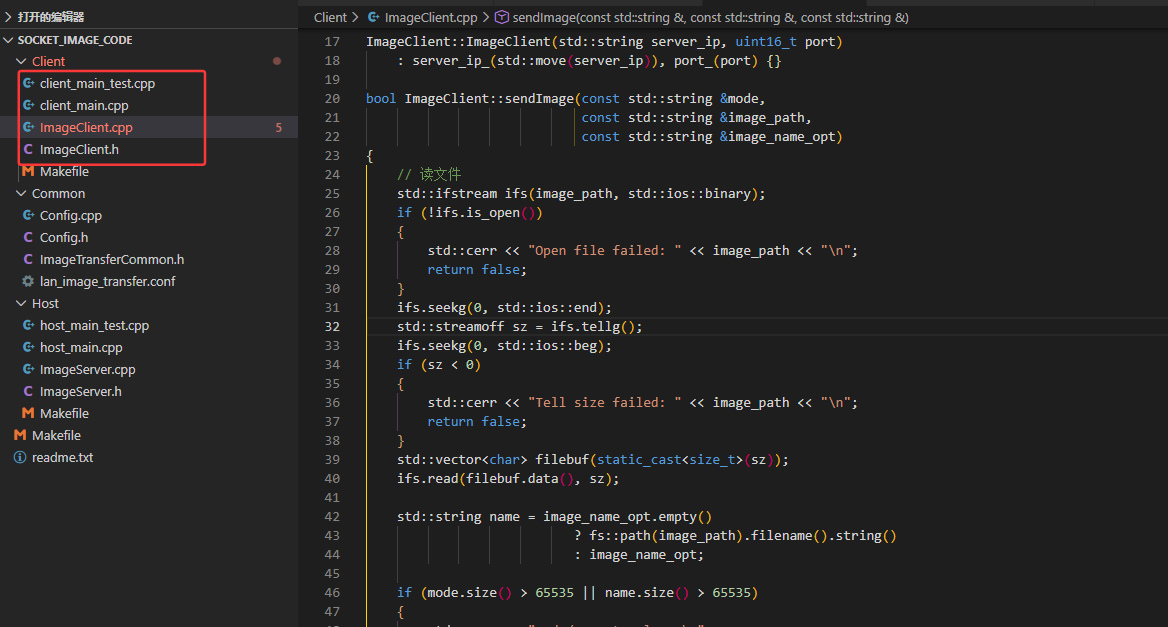This screenshot has width=1168, height=627.
Task: Click the info icon beside readme.txt
Action: coord(20,457)
